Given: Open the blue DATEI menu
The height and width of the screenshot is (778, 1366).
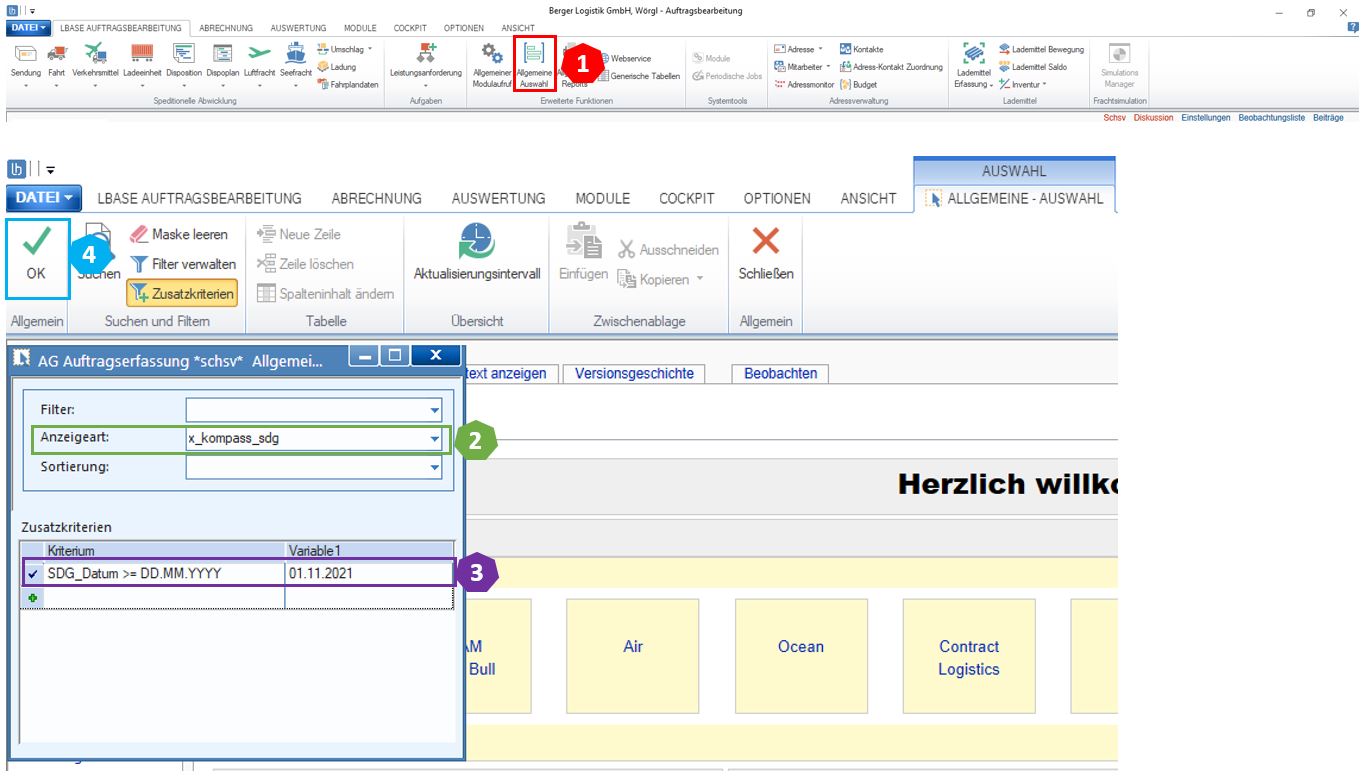Looking at the screenshot, I should [x=44, y=198].
